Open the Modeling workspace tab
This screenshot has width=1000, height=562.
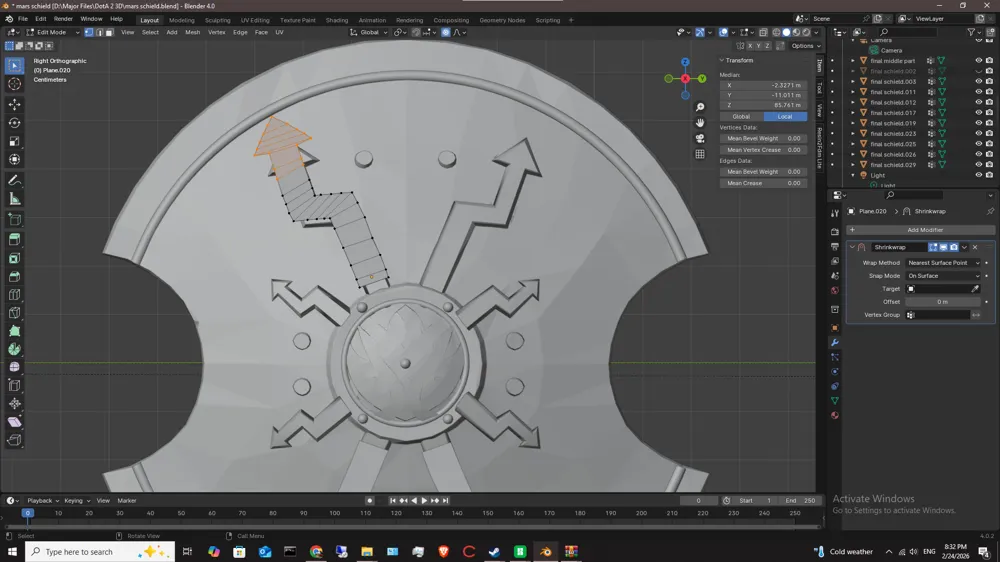click(x=182, y=20)
